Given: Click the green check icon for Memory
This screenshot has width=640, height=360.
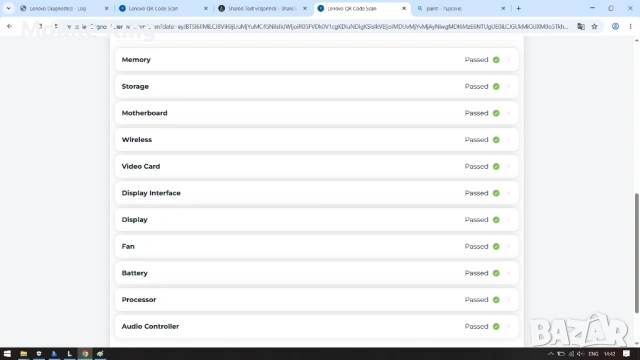Looking at the screenshot, I should tap(496, 60).
